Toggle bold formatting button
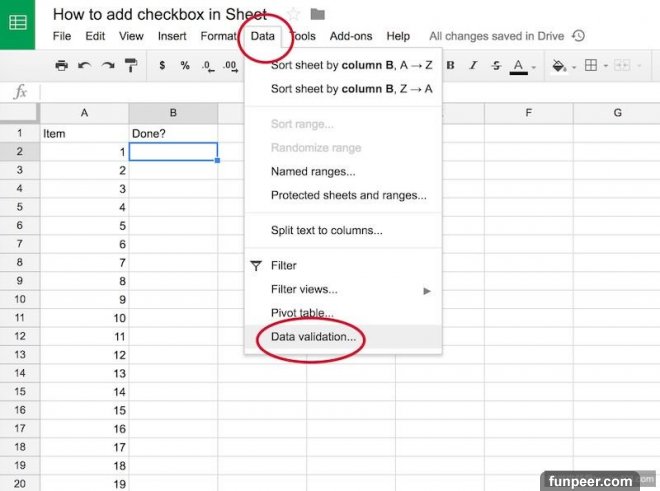Screen dimensions: 660x491 [x=450, y=66]
